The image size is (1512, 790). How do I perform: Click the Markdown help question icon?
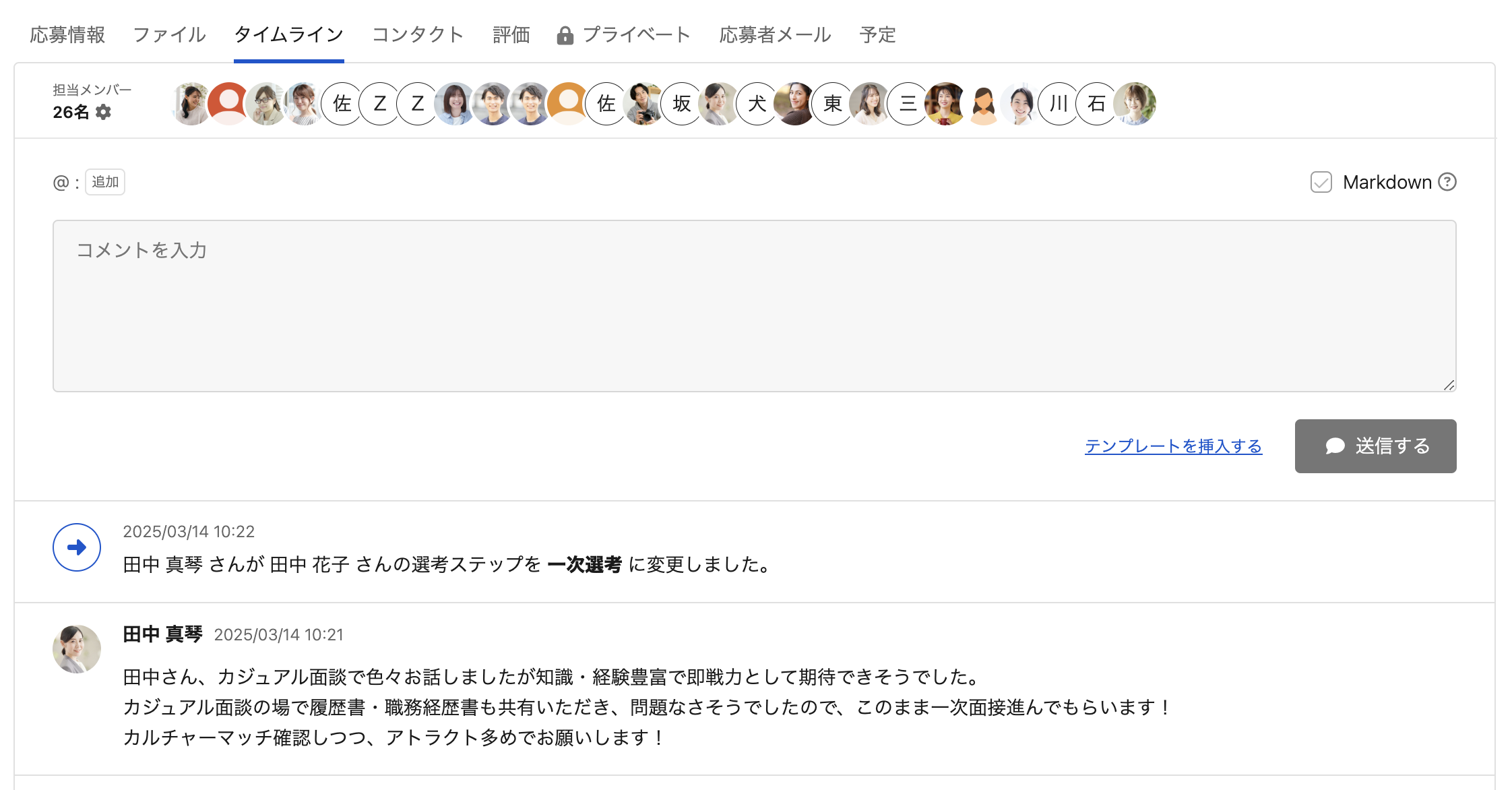(1447, 182)
